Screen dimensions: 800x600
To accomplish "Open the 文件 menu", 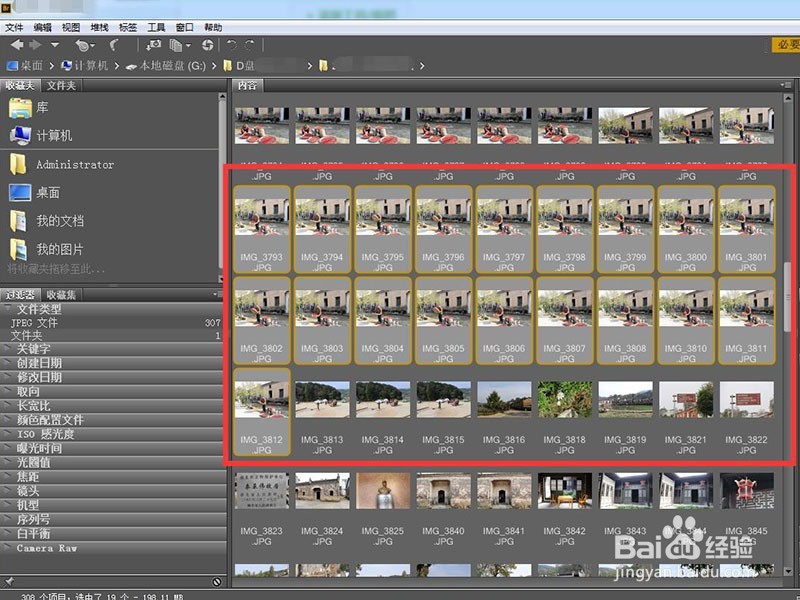I will point(14,27).
